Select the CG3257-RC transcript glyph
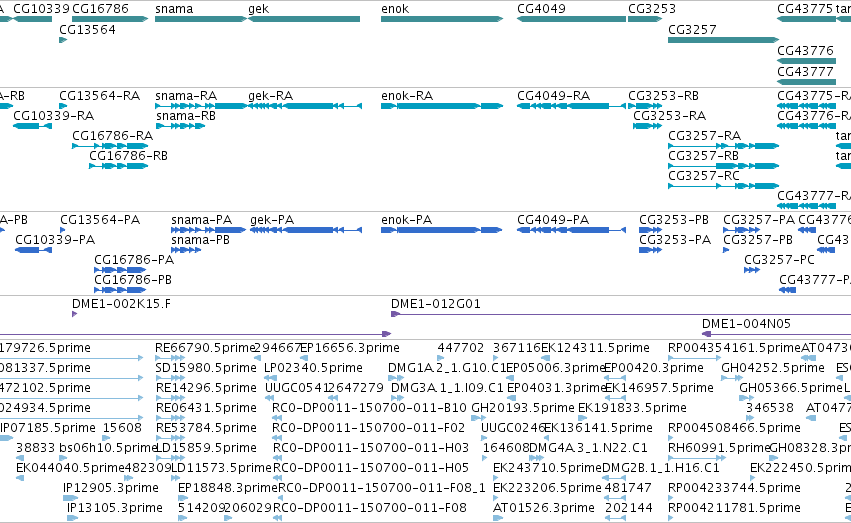Viewport: 851px width, 523px height. (723, 186)
